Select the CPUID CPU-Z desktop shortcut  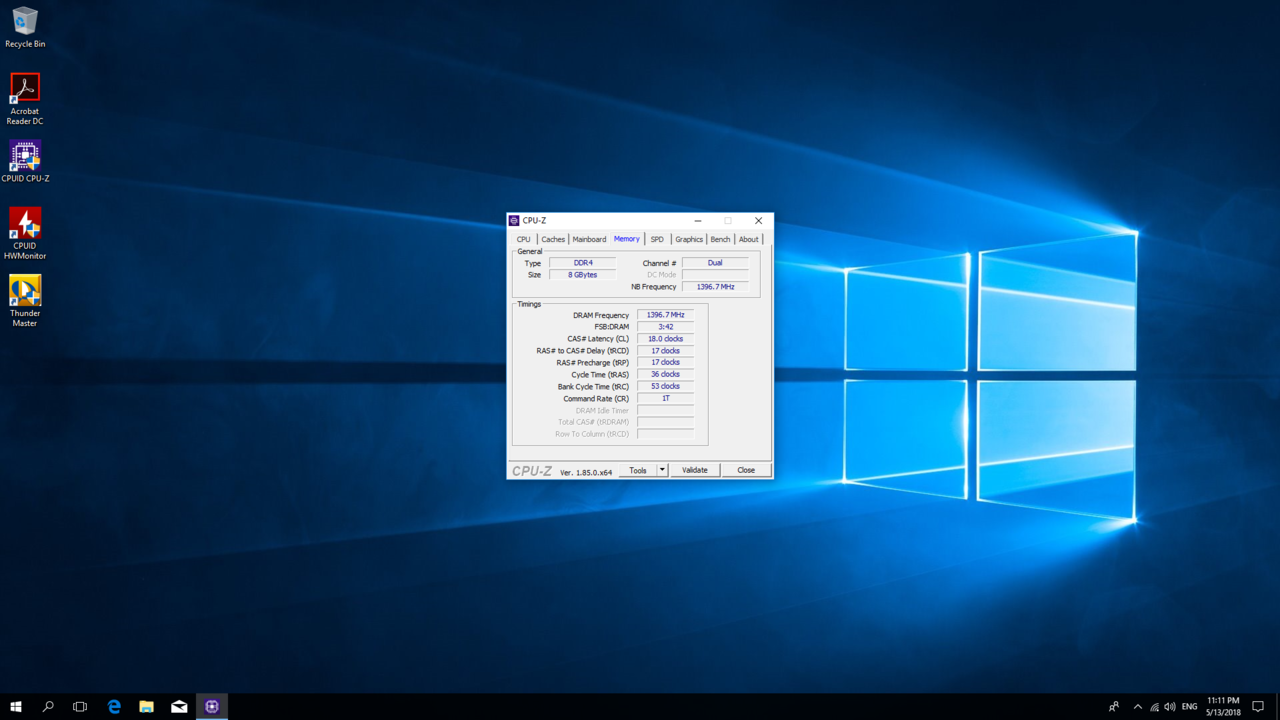(25, 162)
